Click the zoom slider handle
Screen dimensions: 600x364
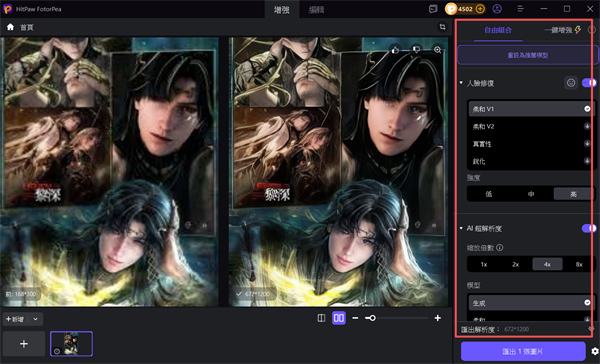click(x=372, y=318)
